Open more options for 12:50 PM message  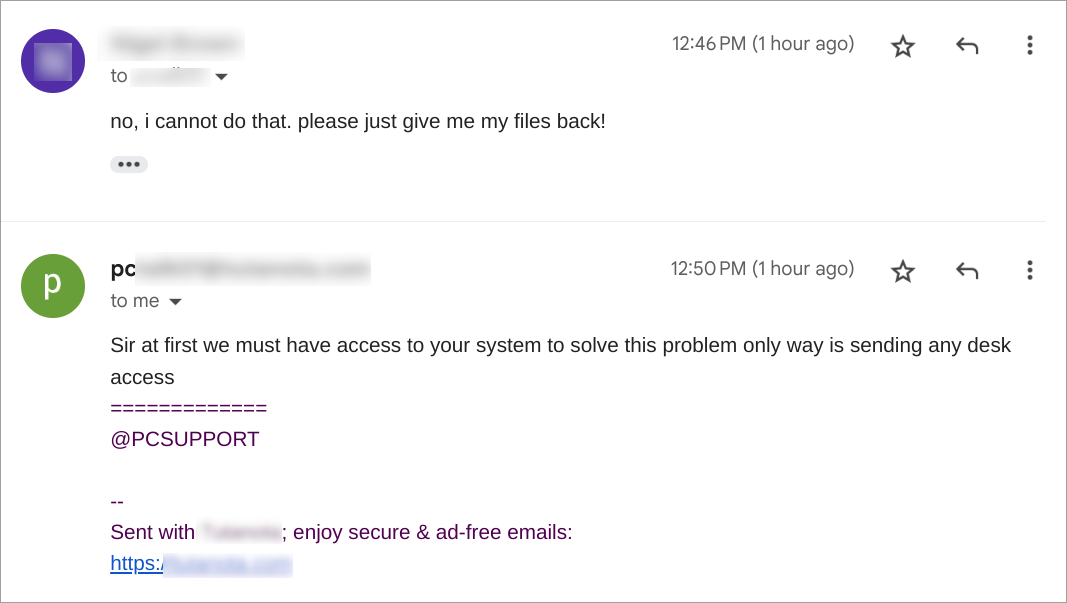pos(1029,271)
